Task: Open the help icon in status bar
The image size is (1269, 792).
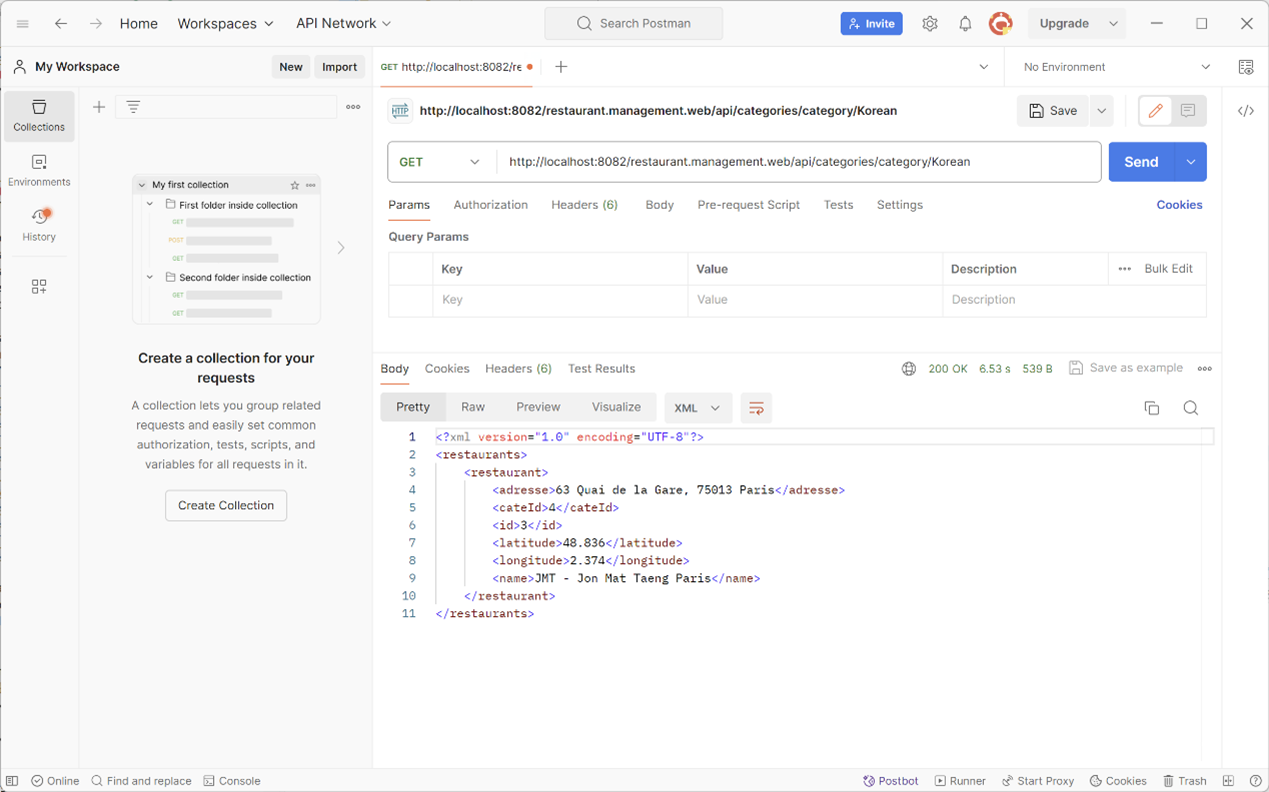Action: (1256, 781)
